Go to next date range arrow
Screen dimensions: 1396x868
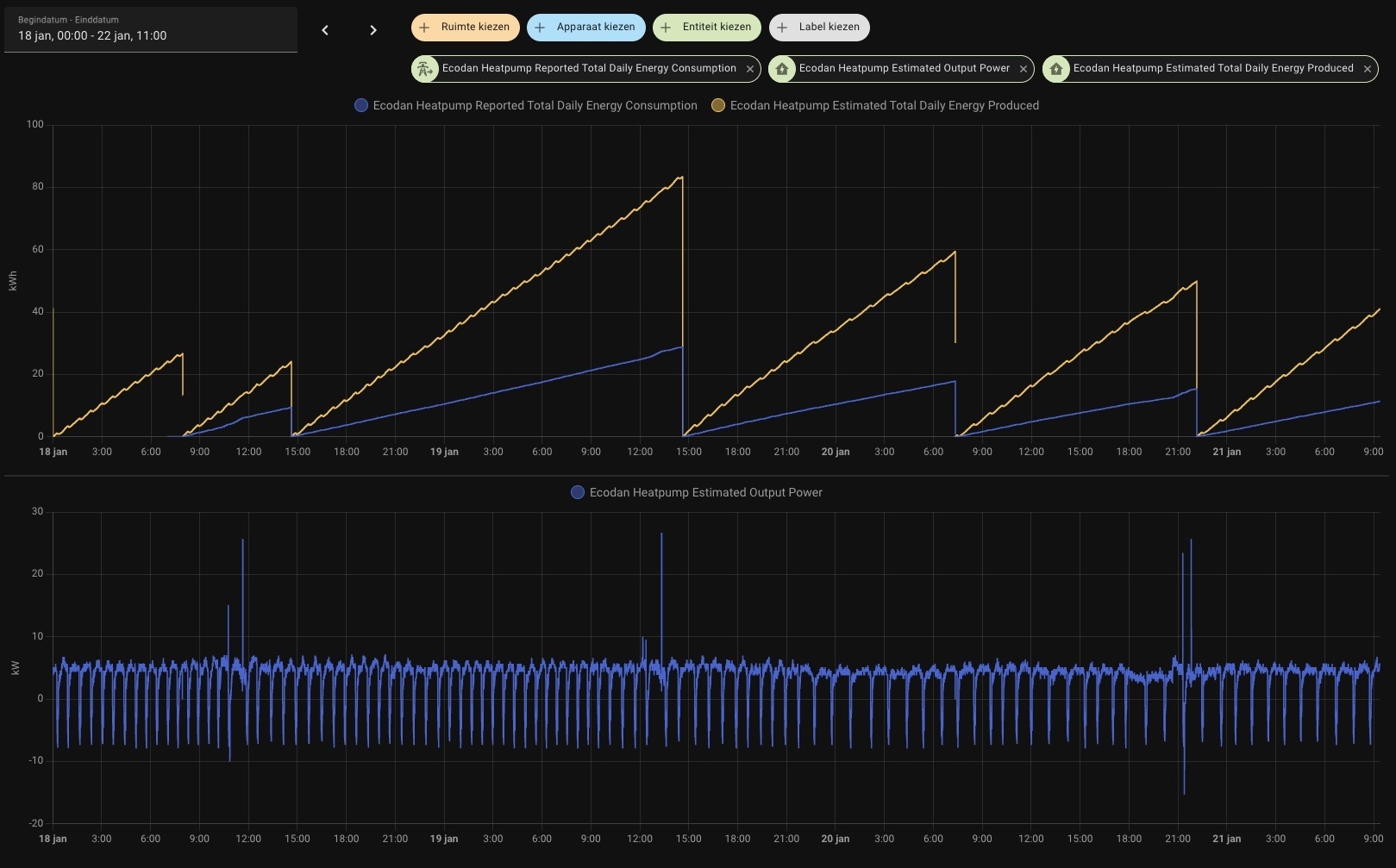click(372, 30)
